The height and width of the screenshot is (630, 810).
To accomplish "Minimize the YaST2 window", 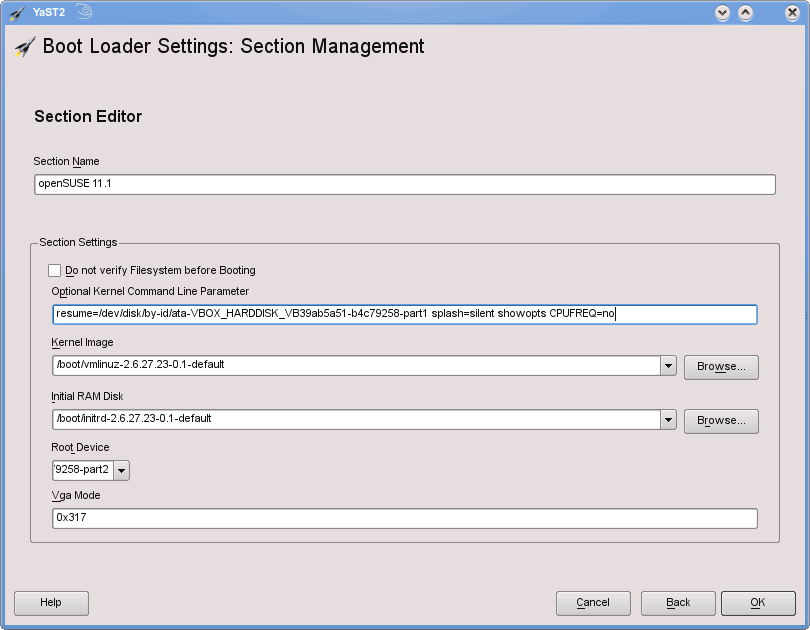I will point(722,13).
